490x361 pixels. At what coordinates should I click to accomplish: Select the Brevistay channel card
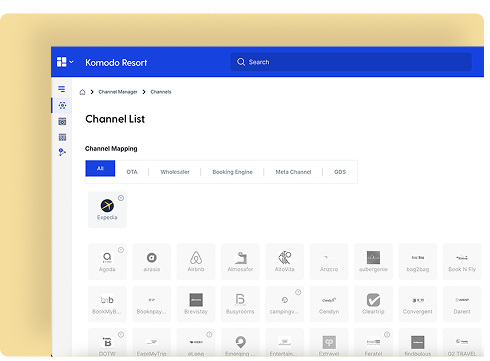[x=196, y=304]
